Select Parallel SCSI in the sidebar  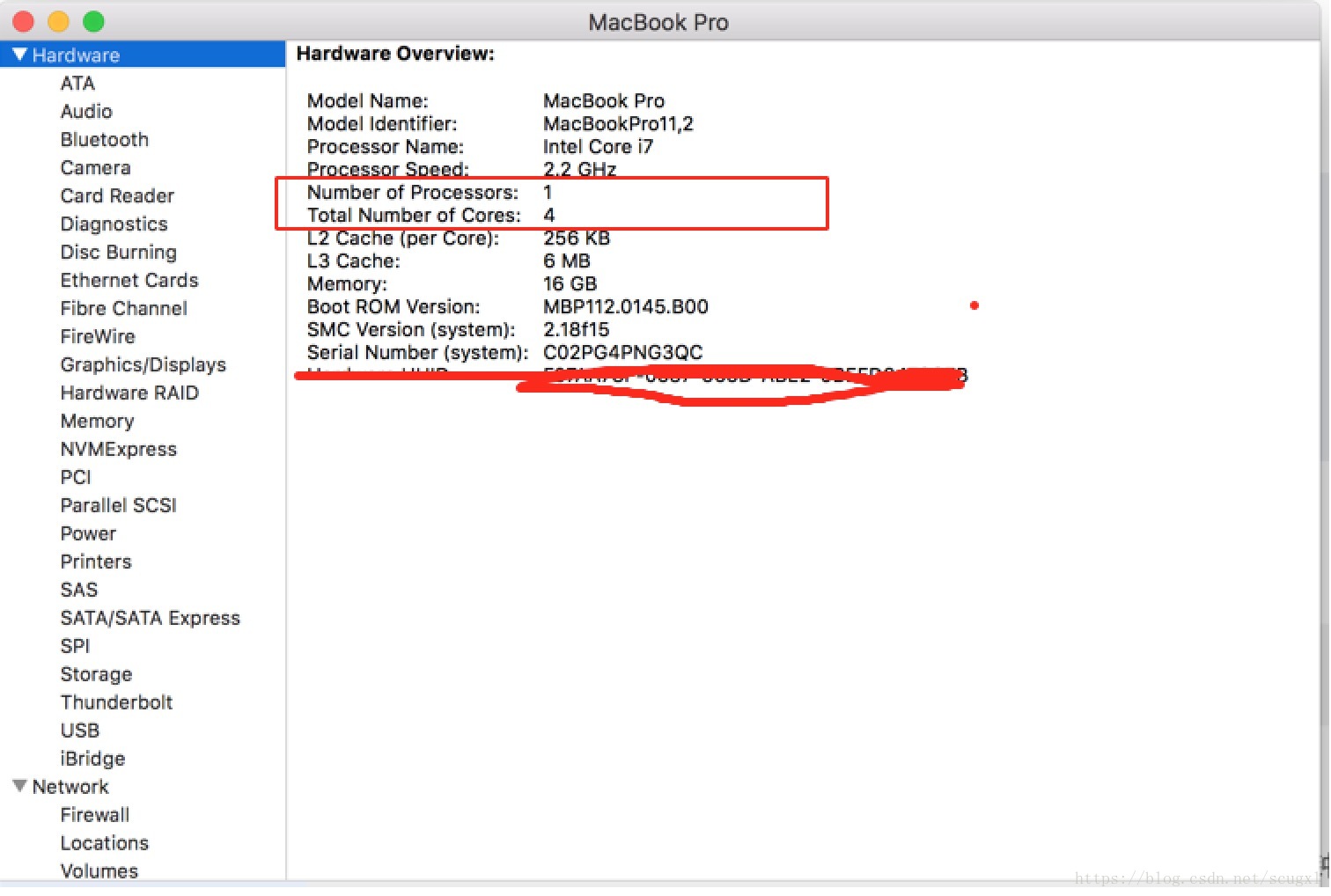pos(119,505)
